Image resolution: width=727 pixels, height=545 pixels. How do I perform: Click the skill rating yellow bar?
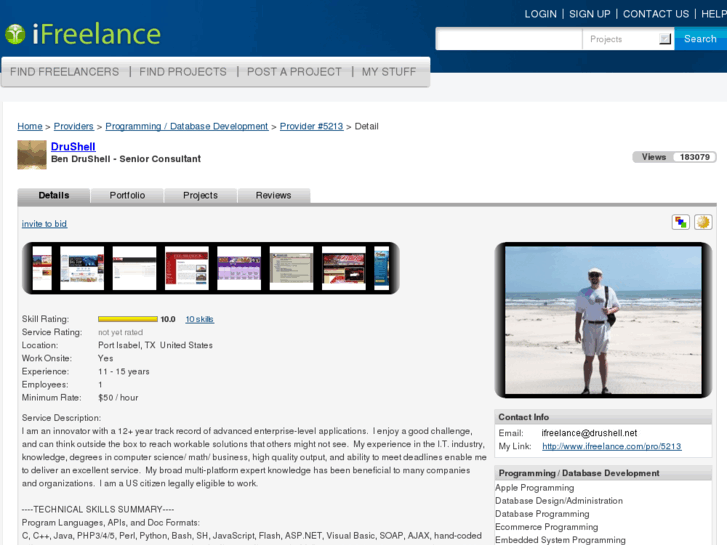point(128,319)
